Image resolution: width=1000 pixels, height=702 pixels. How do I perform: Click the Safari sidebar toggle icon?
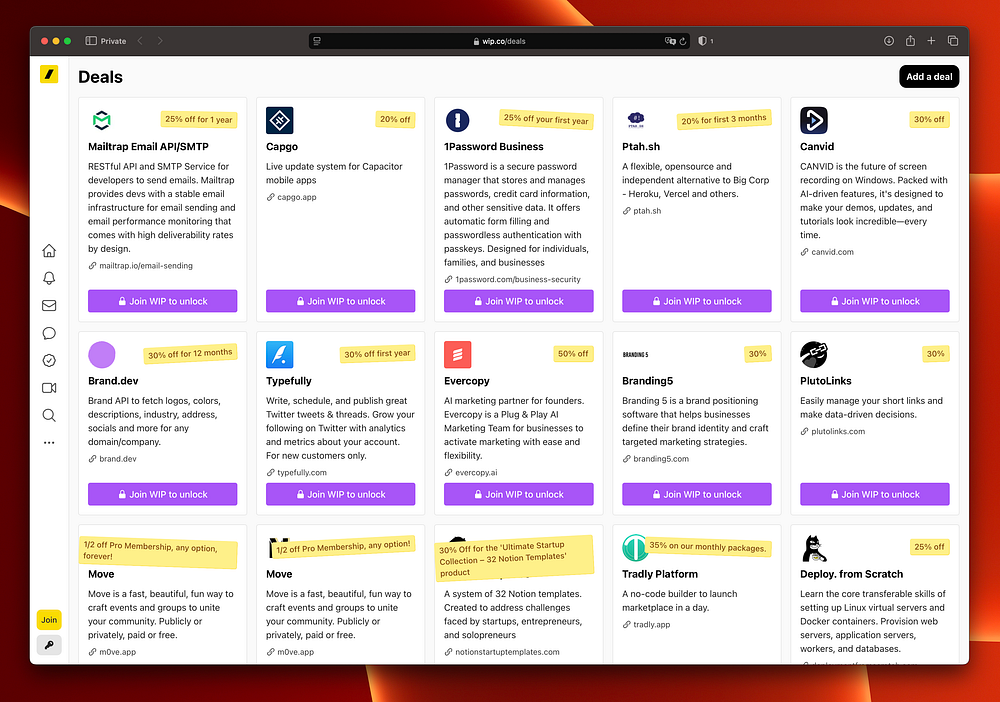(91, 41)
